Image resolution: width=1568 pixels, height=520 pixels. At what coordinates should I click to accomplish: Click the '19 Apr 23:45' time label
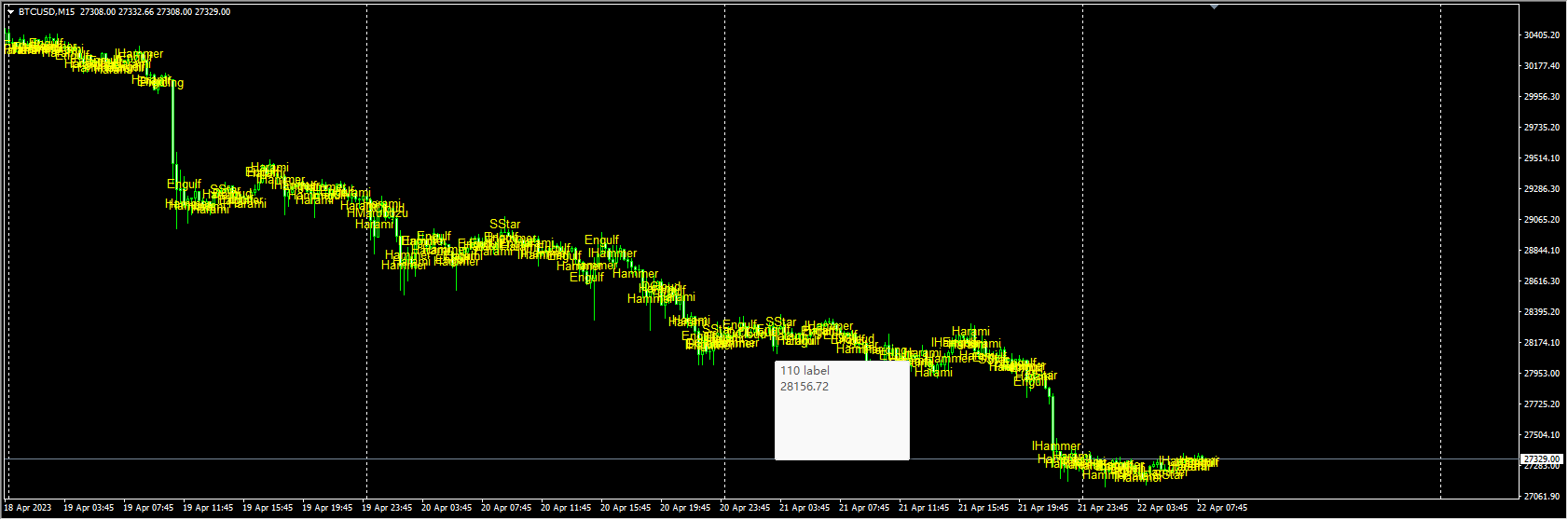point(387,508)
